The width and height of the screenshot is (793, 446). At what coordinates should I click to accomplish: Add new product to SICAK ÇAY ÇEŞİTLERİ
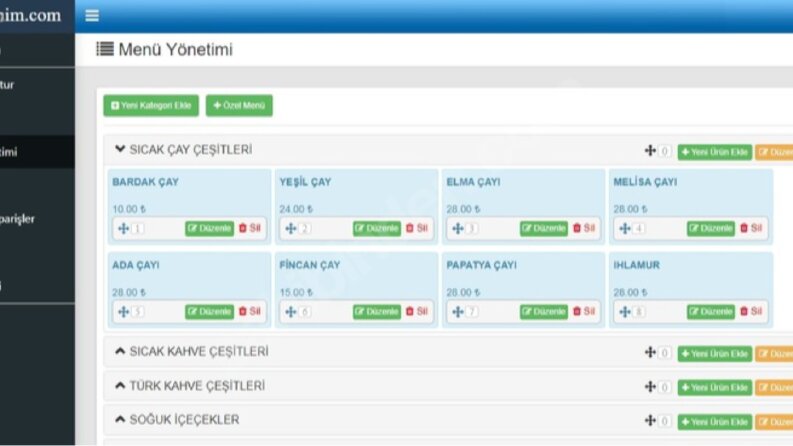715,152
